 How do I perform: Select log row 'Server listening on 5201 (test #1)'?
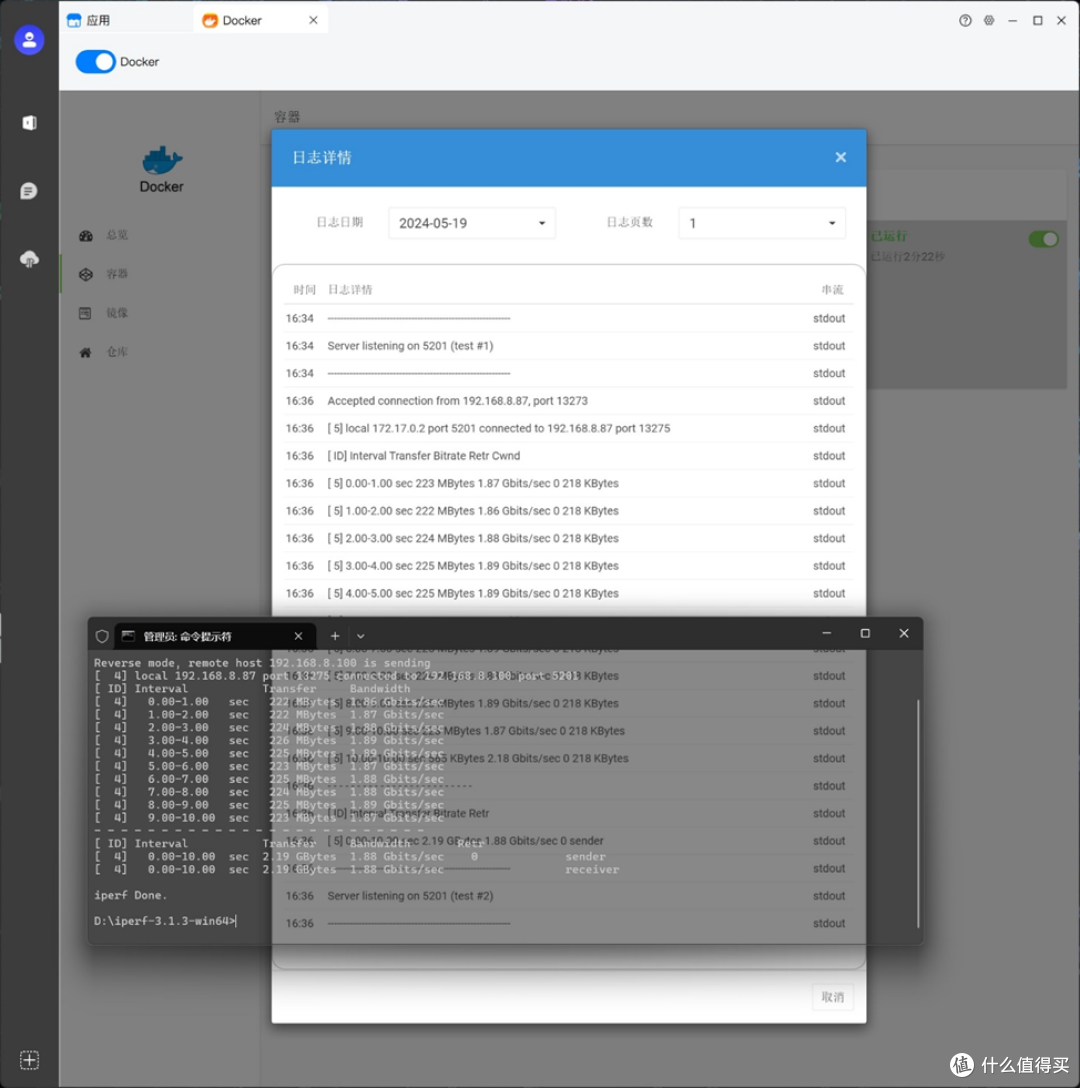[568, 346]
